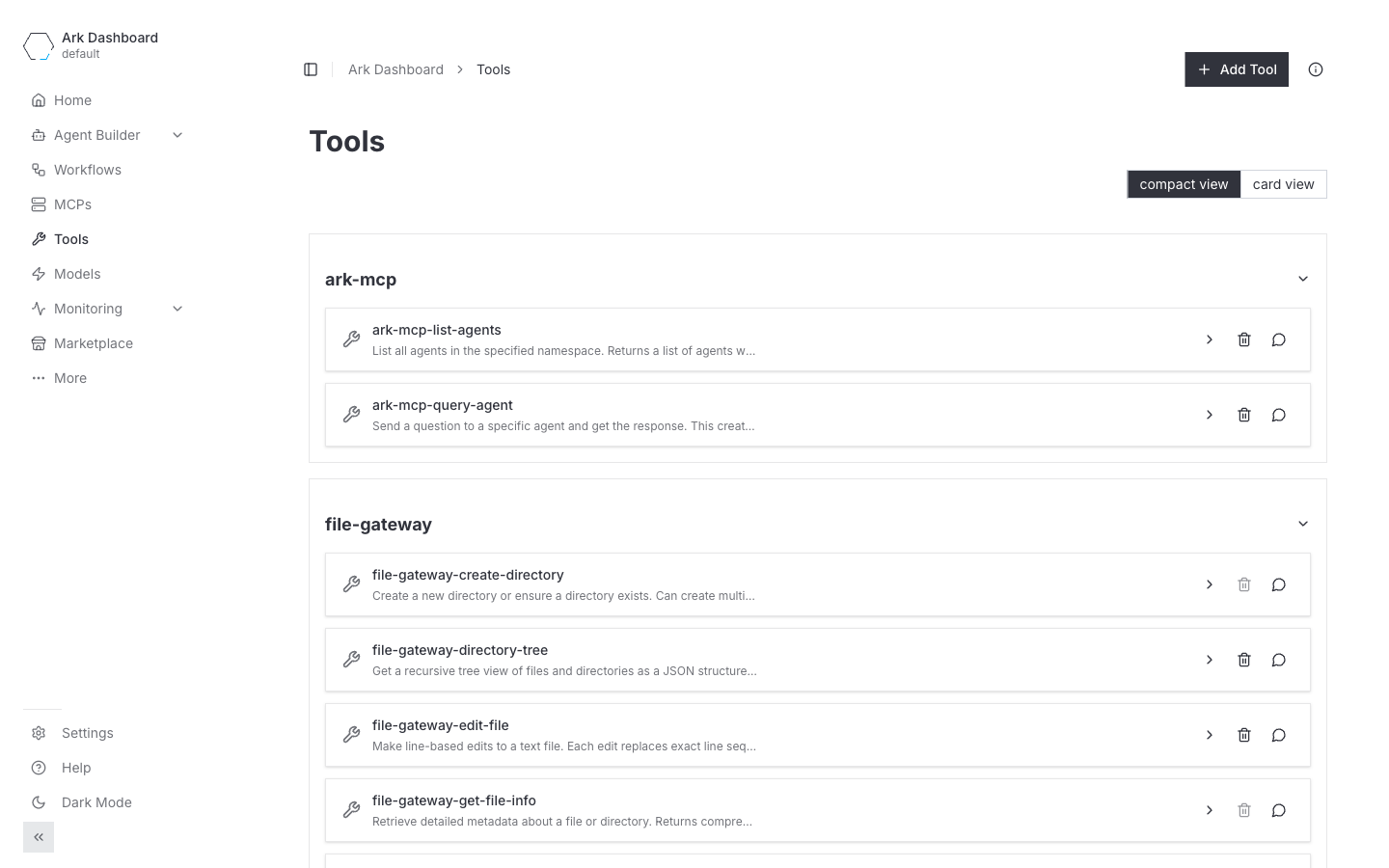
Task: Open the Models page
Action: (77, 274)
